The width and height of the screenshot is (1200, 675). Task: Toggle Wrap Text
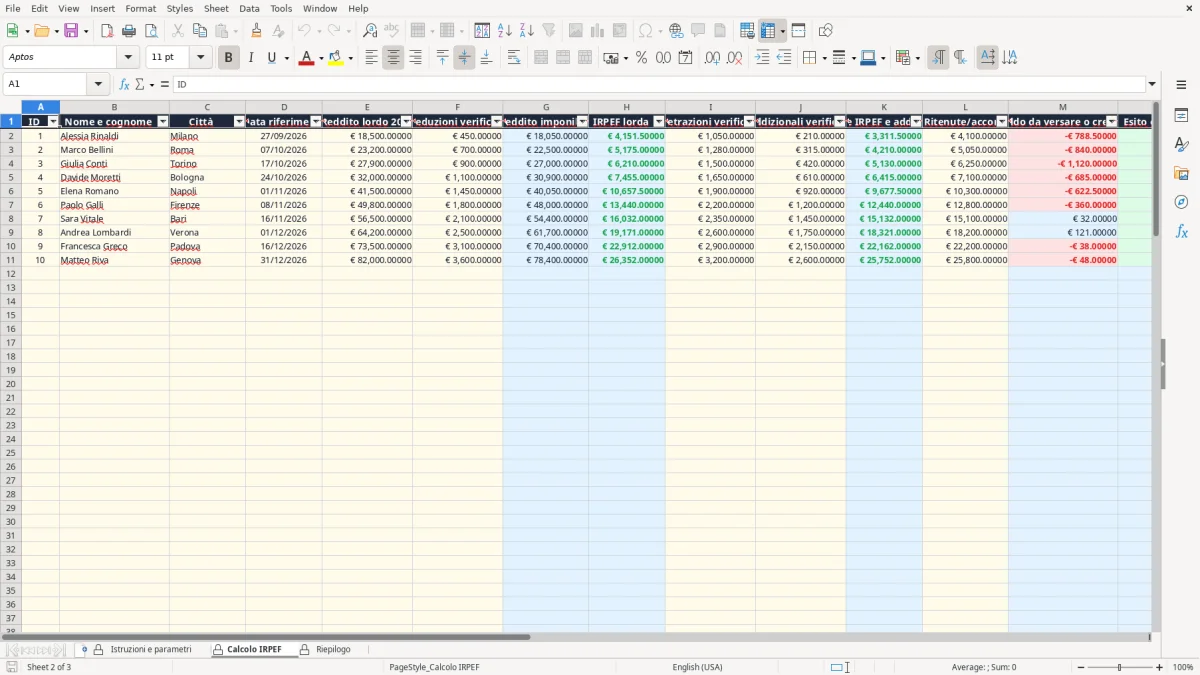[x=514, y=58]
